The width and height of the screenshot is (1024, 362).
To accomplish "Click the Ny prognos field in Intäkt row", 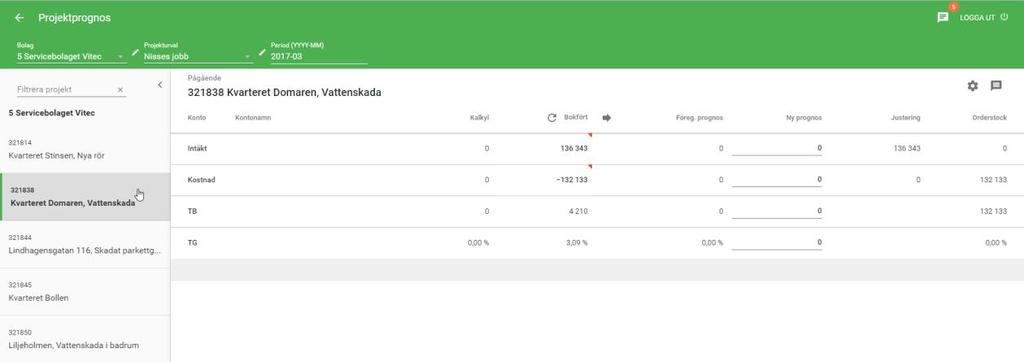I will [x=776, y=149].
